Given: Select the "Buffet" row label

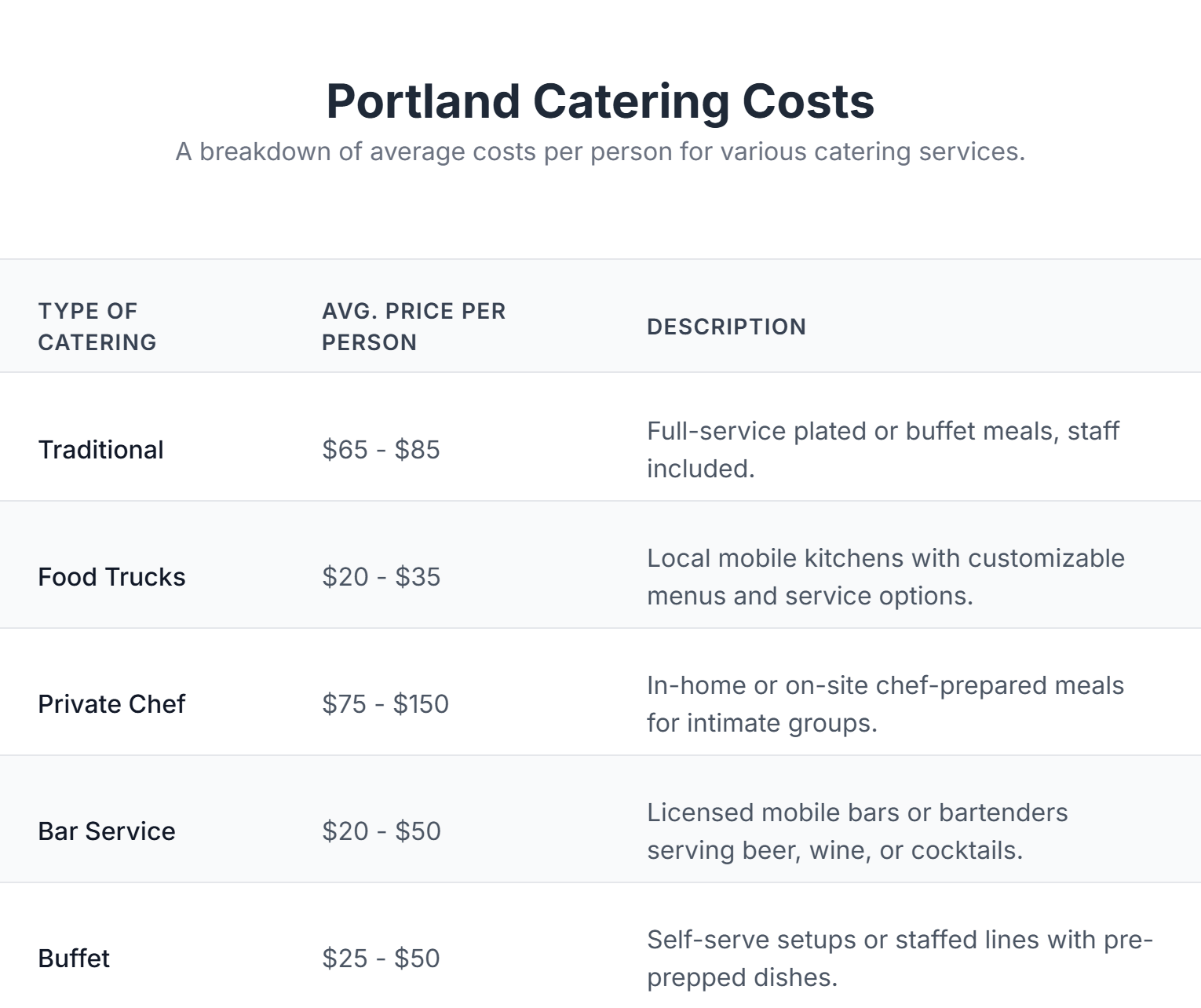Looking at the screenshot, I should click(x=74, y=959).
